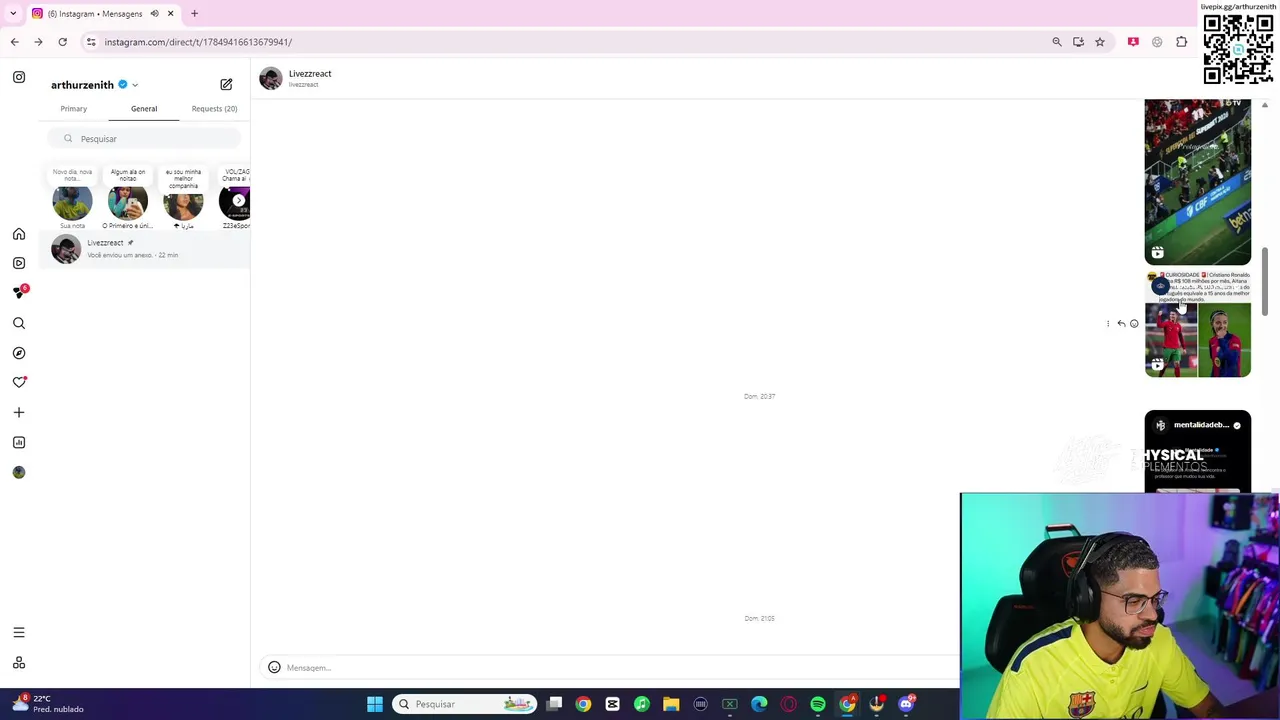Open more options for Ronaldo reel message

[1108, 324]
